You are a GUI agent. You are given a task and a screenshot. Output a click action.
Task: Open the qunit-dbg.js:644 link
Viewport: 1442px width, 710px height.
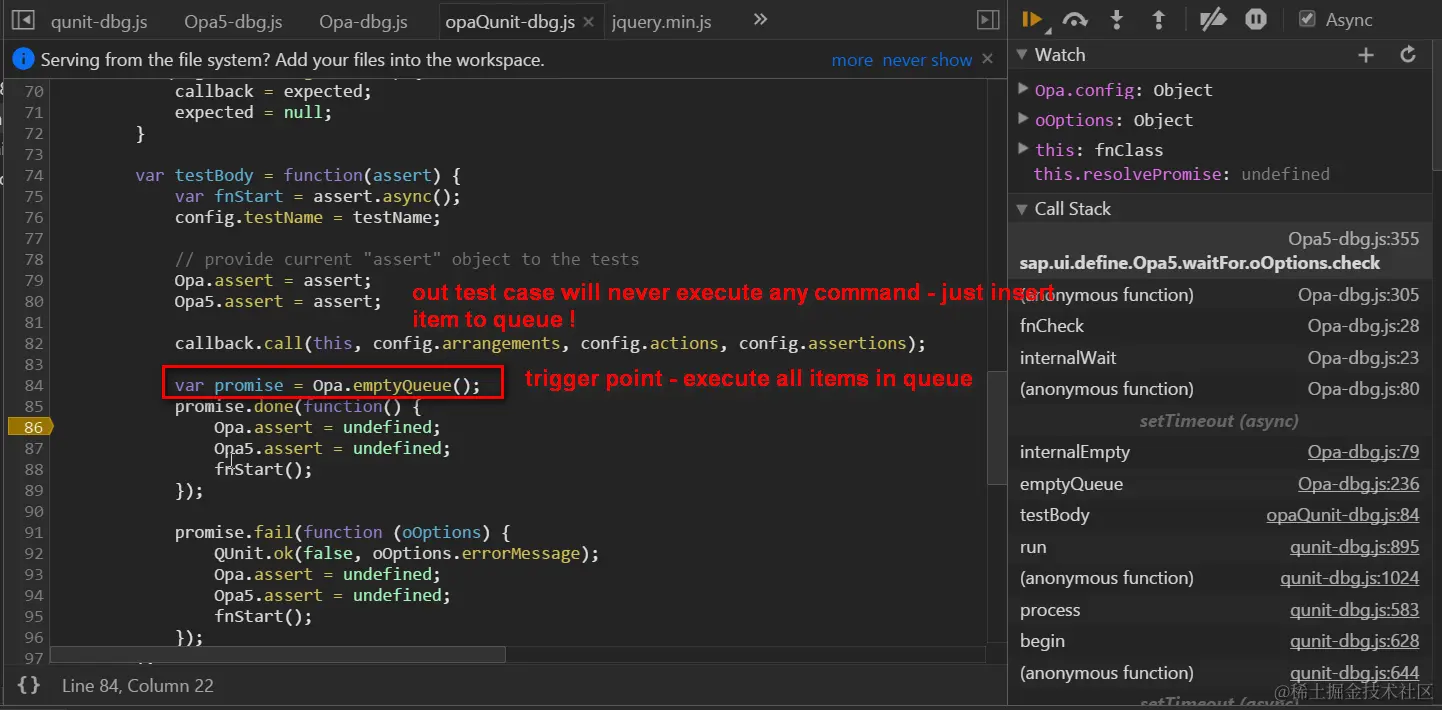[x=1355, y=673]
